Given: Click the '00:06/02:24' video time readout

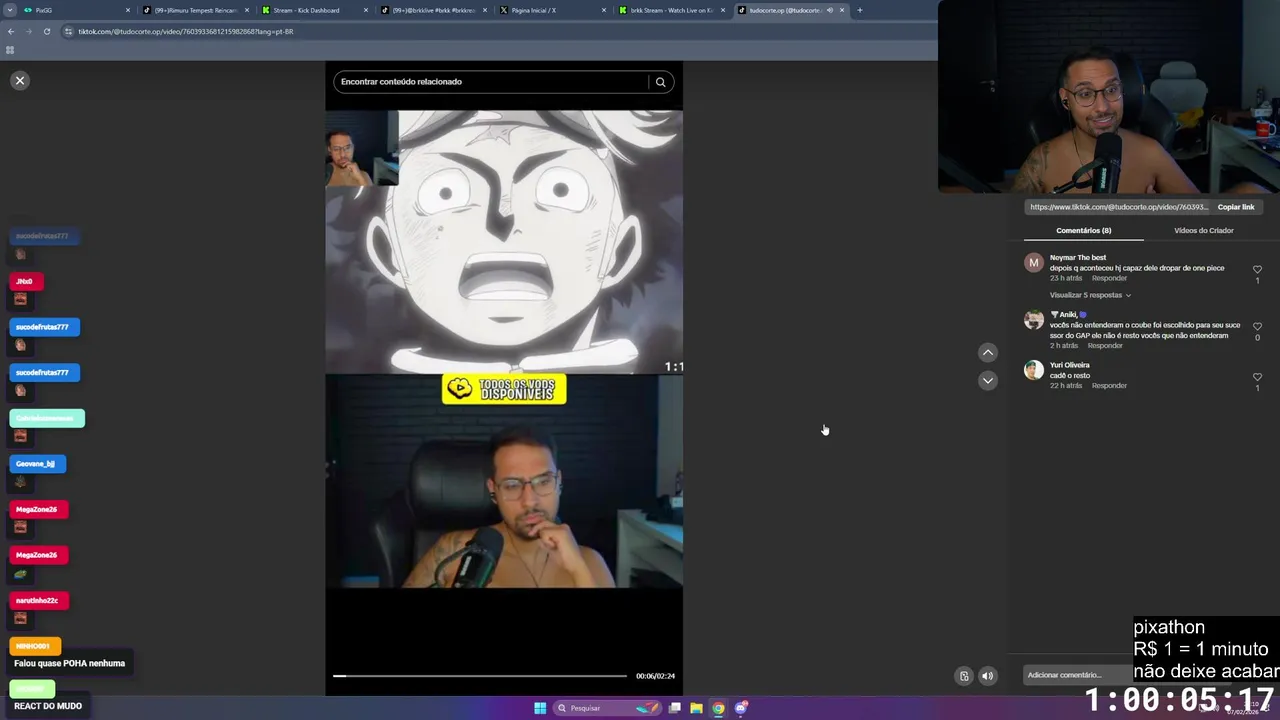Looking at the screenshot, I should [655, 676].
